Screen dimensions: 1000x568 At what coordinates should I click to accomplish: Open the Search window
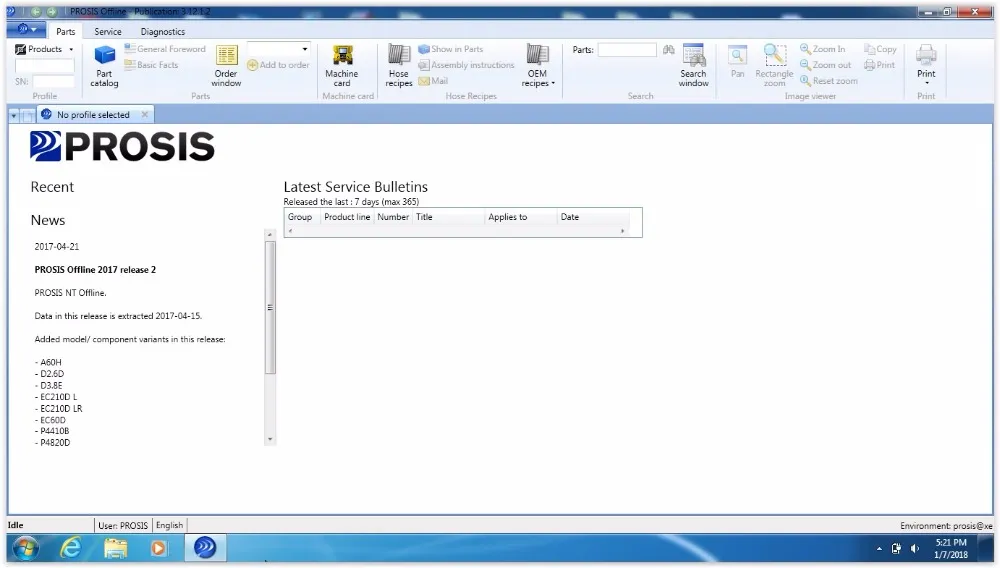[693, 66]
